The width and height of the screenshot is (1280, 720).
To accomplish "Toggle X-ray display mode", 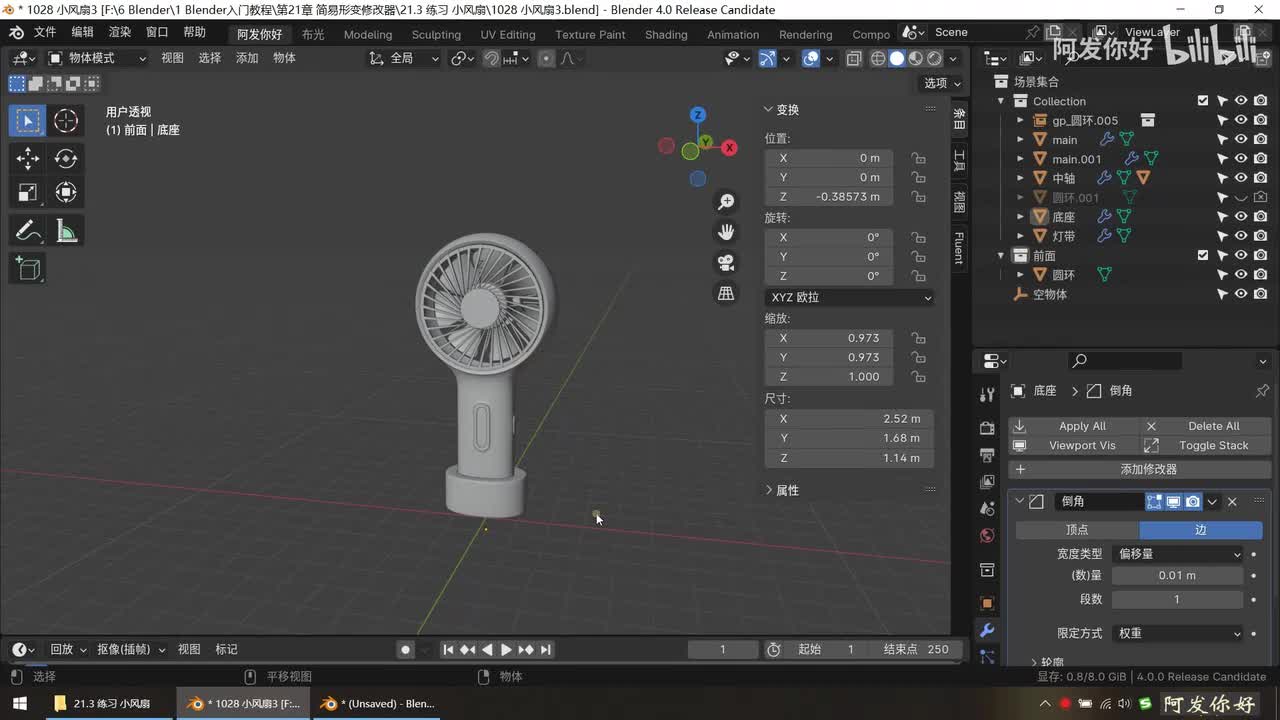I will coord(853,58).
